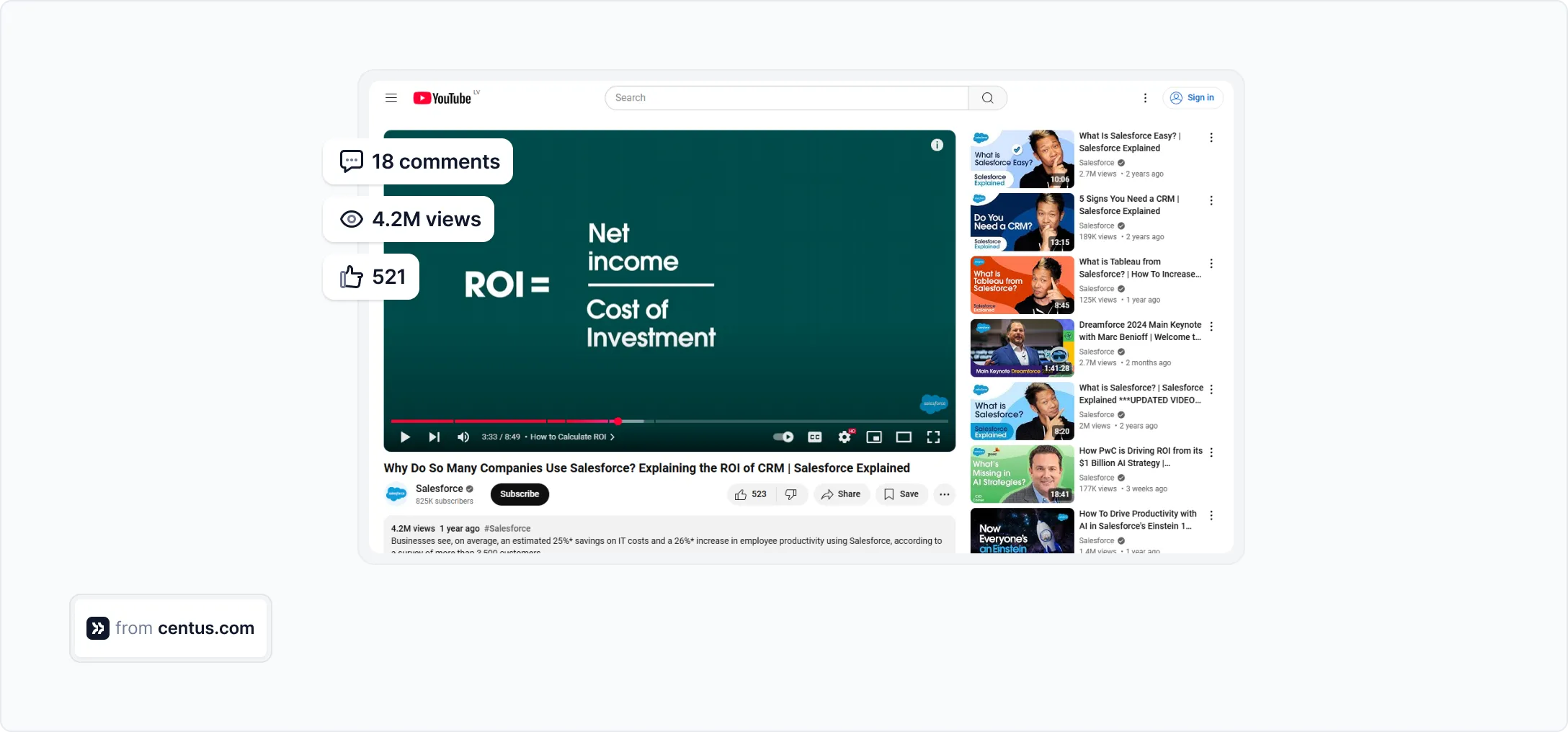
Task: Mute the video volume
Action: click(463, 437)
